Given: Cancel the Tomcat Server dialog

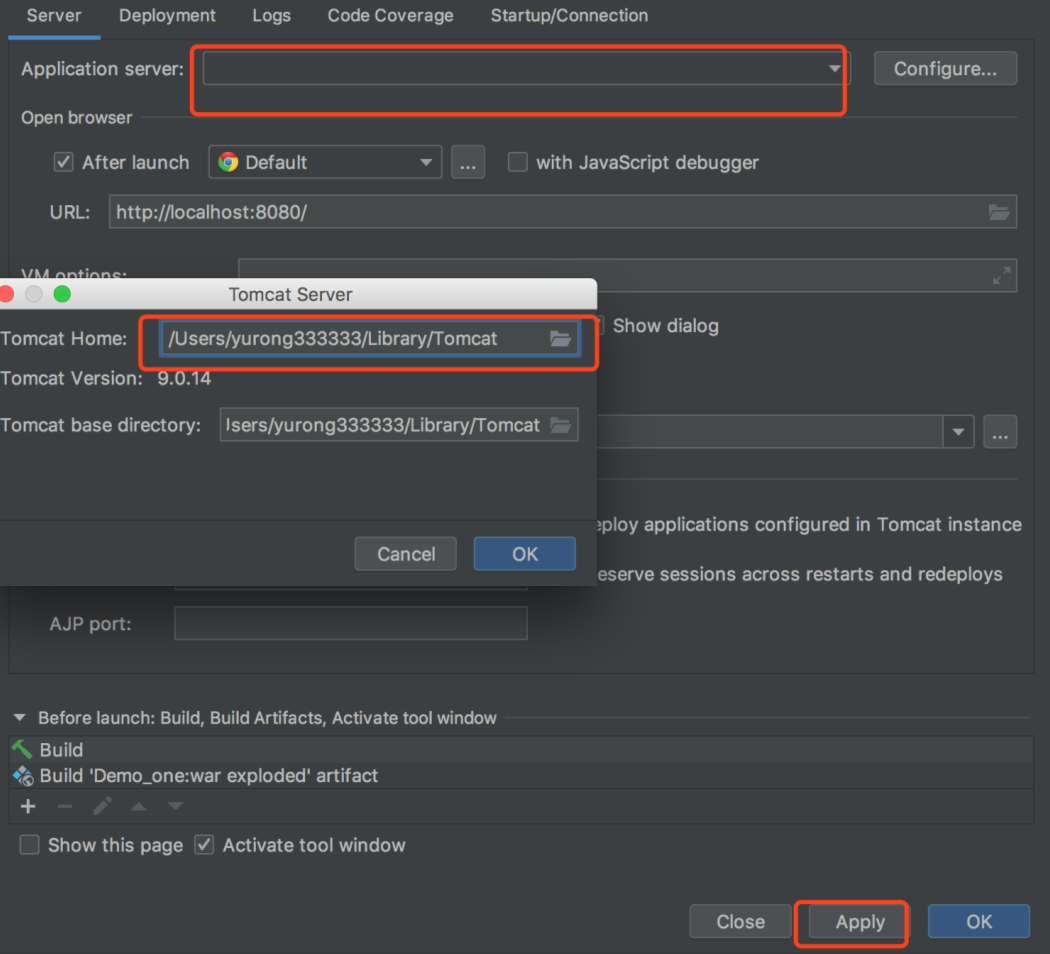Looking at the screenshot, I should (405, 554).
